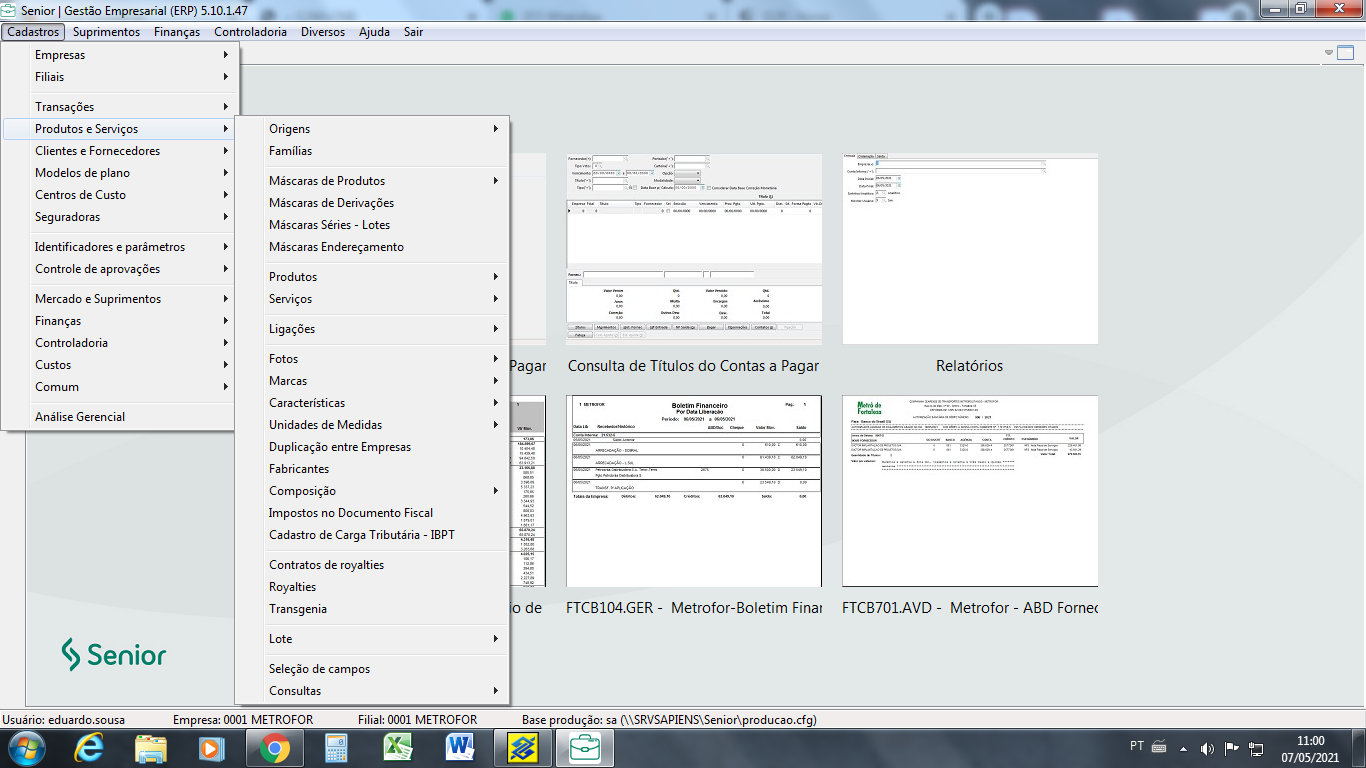Screen dimensions: 1366x768
Task: Expand the Modelos de plano submenu
Action: coord(120,173)
